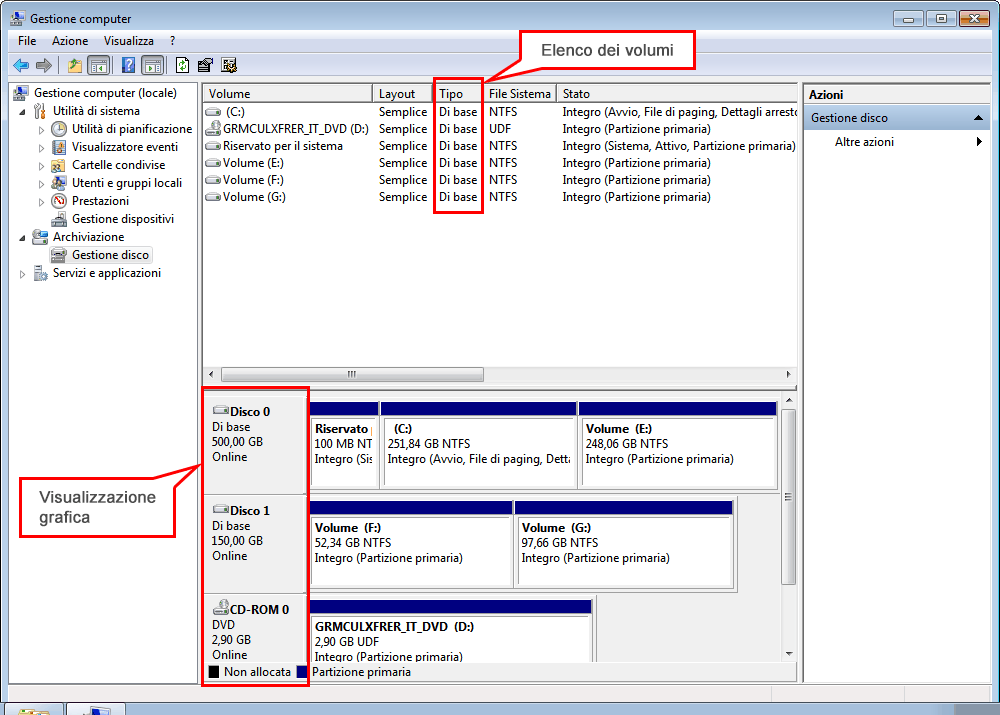Open the Help question mark icon
1000x715 pixels.
coord(128,65)
